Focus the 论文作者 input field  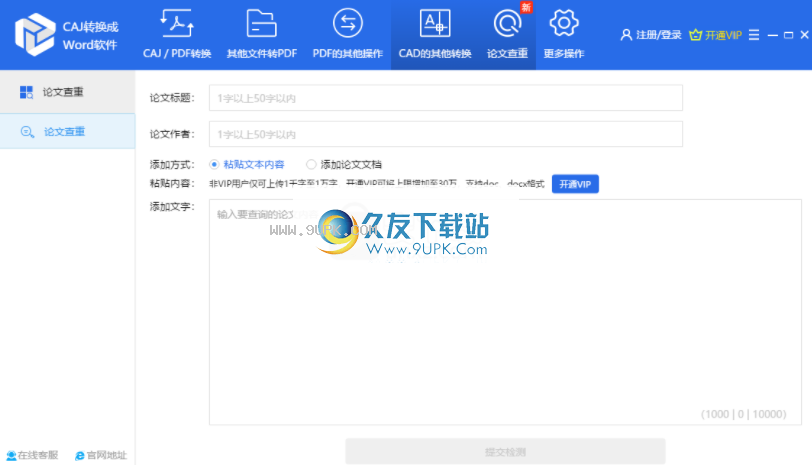(x=445, y=134)
